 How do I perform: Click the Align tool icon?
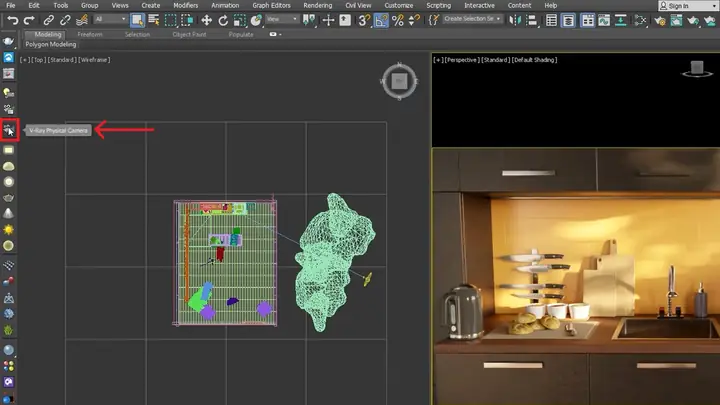coord(532,20)
